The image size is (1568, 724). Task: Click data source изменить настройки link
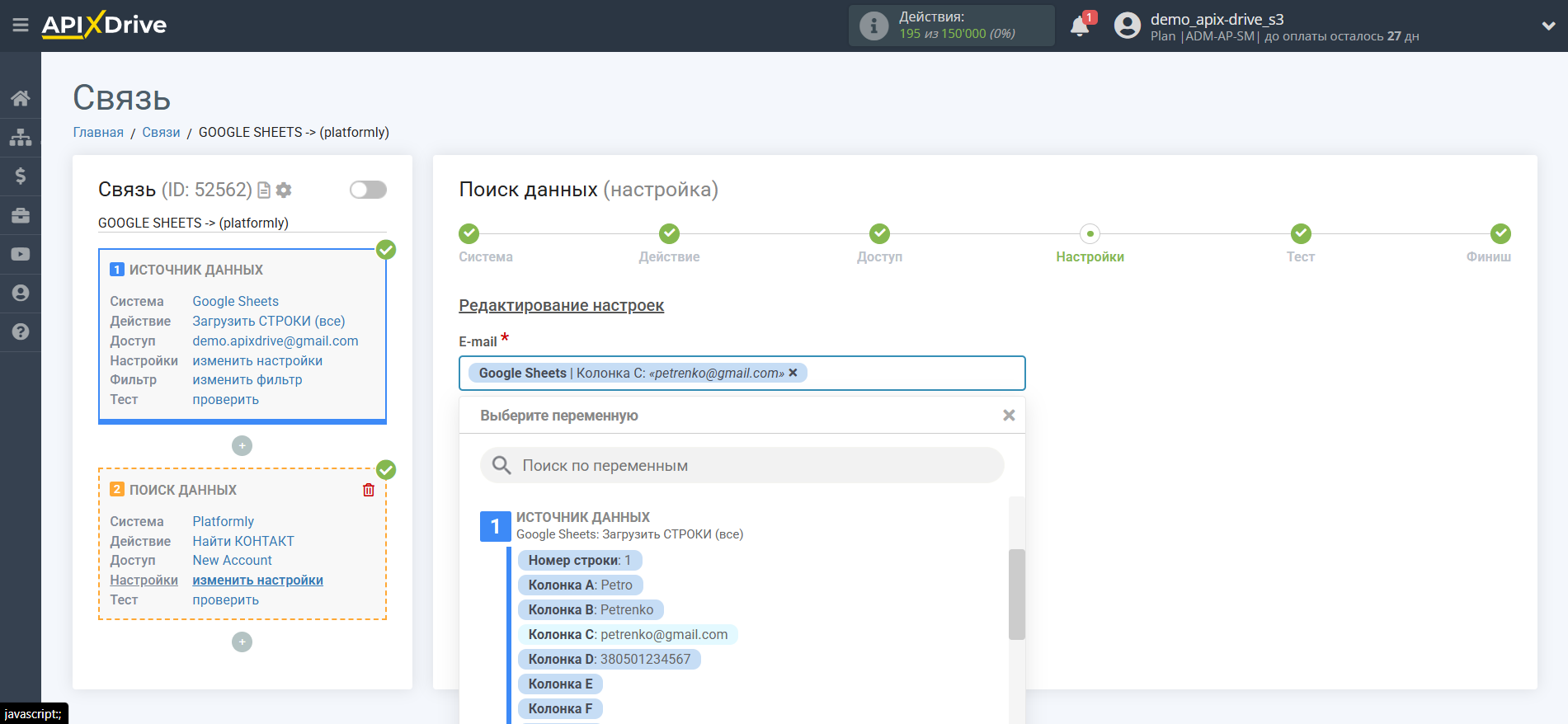pyautogui.click(x=257, y=360)
